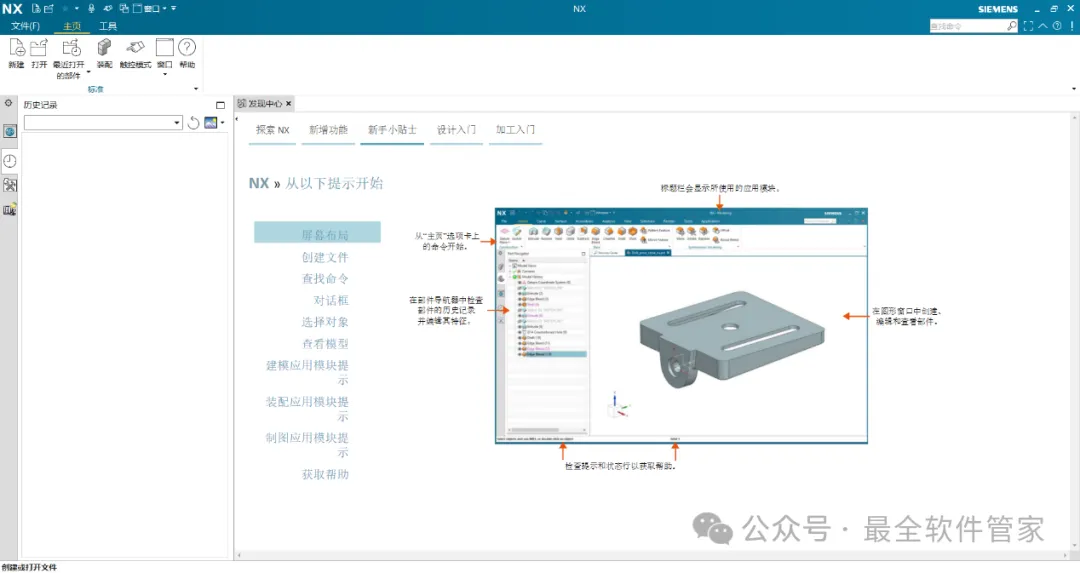Click the NX logo in the title bar
1080x573 pixels.
click(x=12, y=9)
